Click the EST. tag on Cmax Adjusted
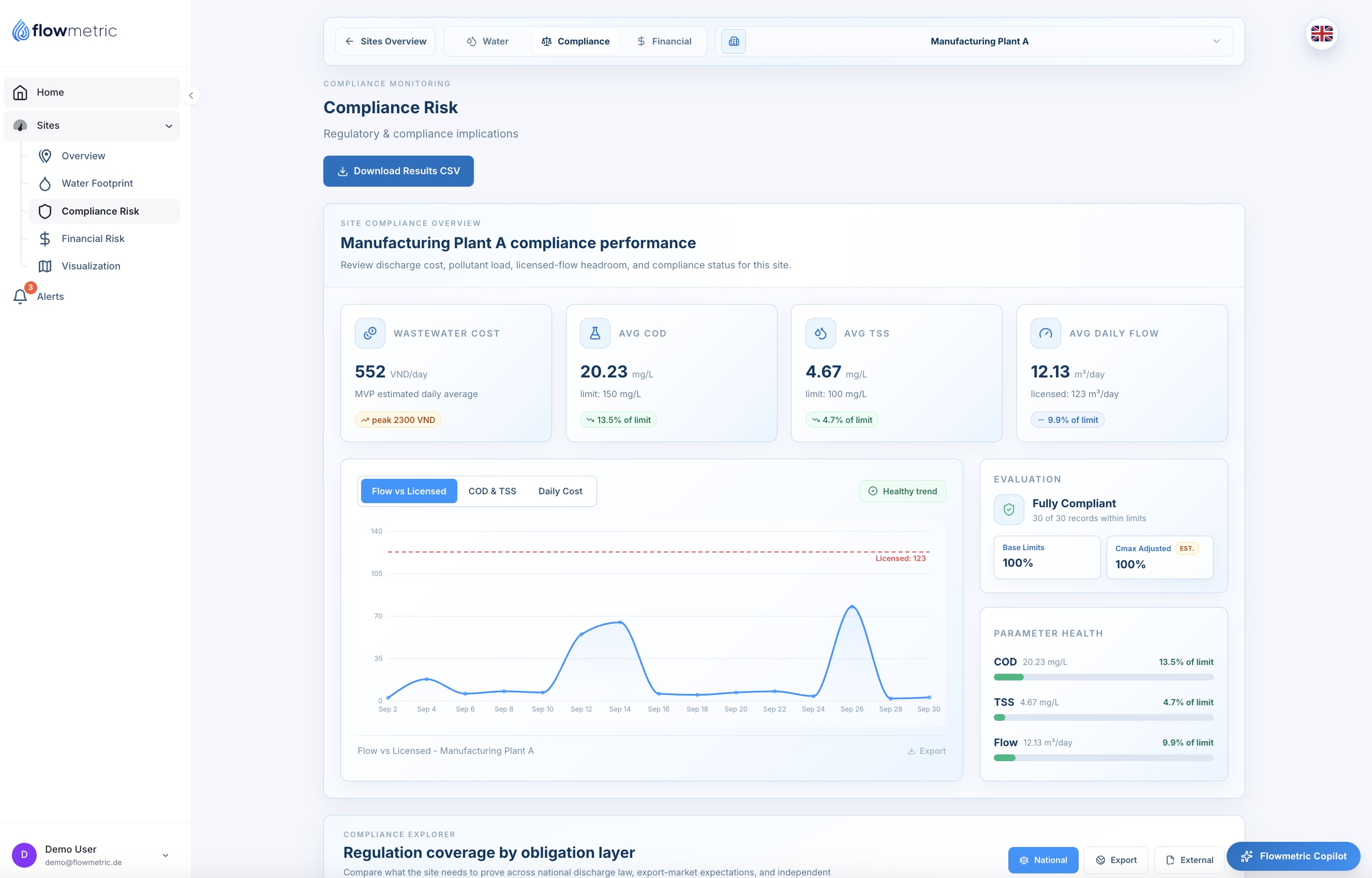1372x878 pixels. (1187, 549)
